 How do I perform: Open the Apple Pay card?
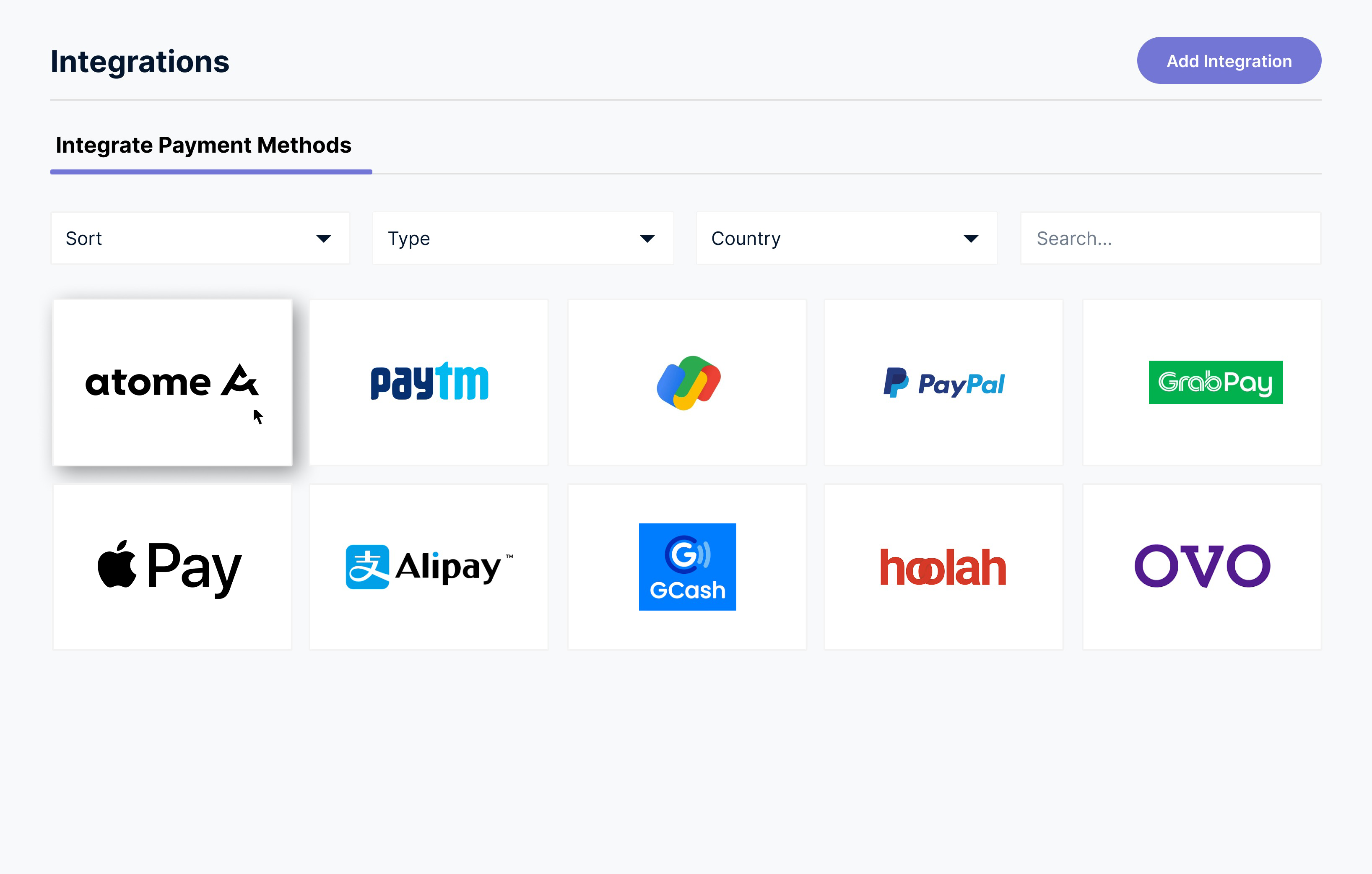click(172, 567)
